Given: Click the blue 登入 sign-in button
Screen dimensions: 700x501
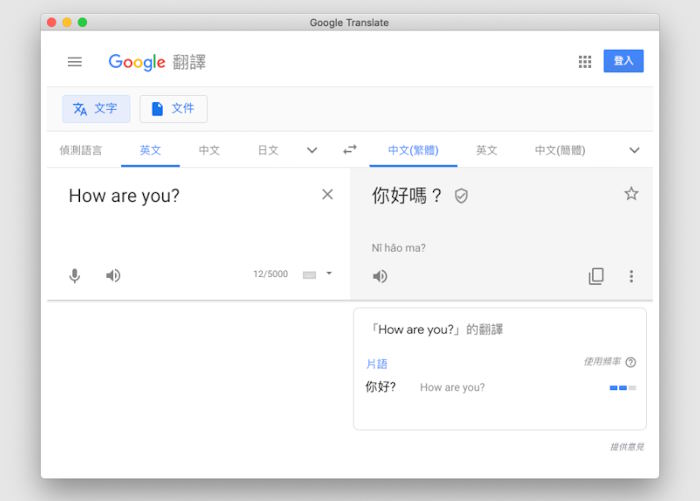Looking at the screenshot, I should point(623,61).
